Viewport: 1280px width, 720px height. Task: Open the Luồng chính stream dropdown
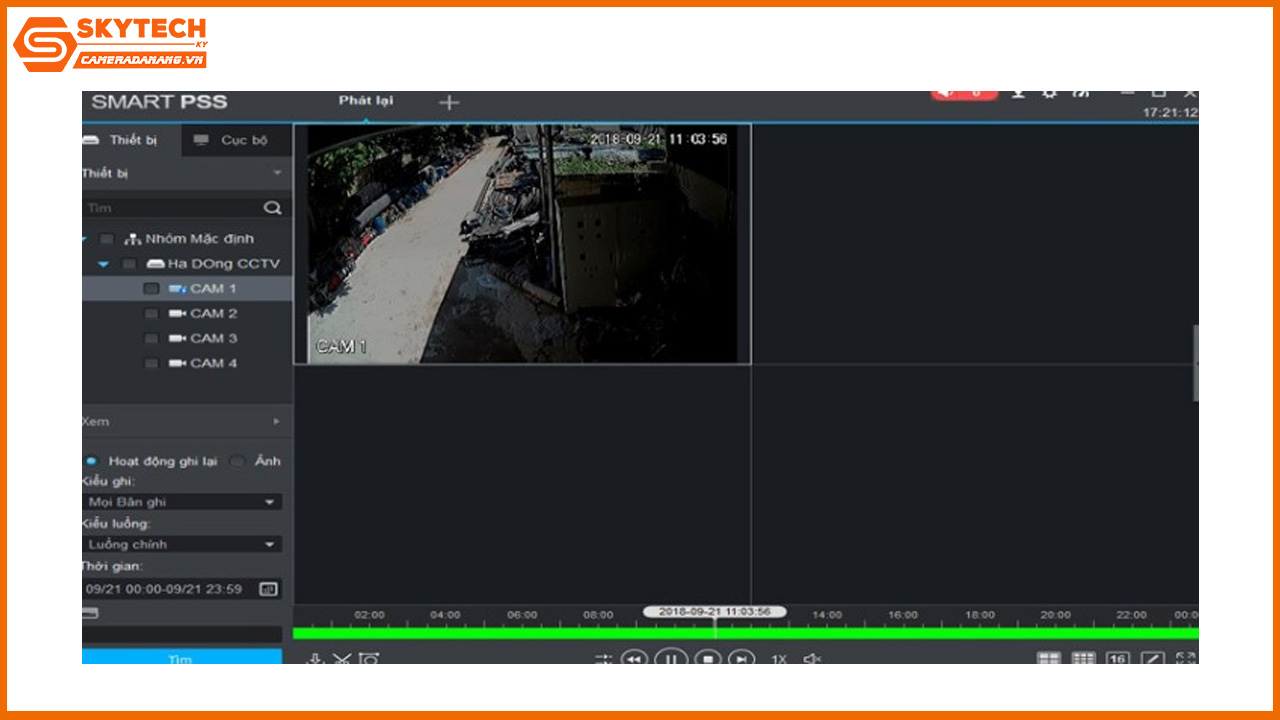coord(182,544)
